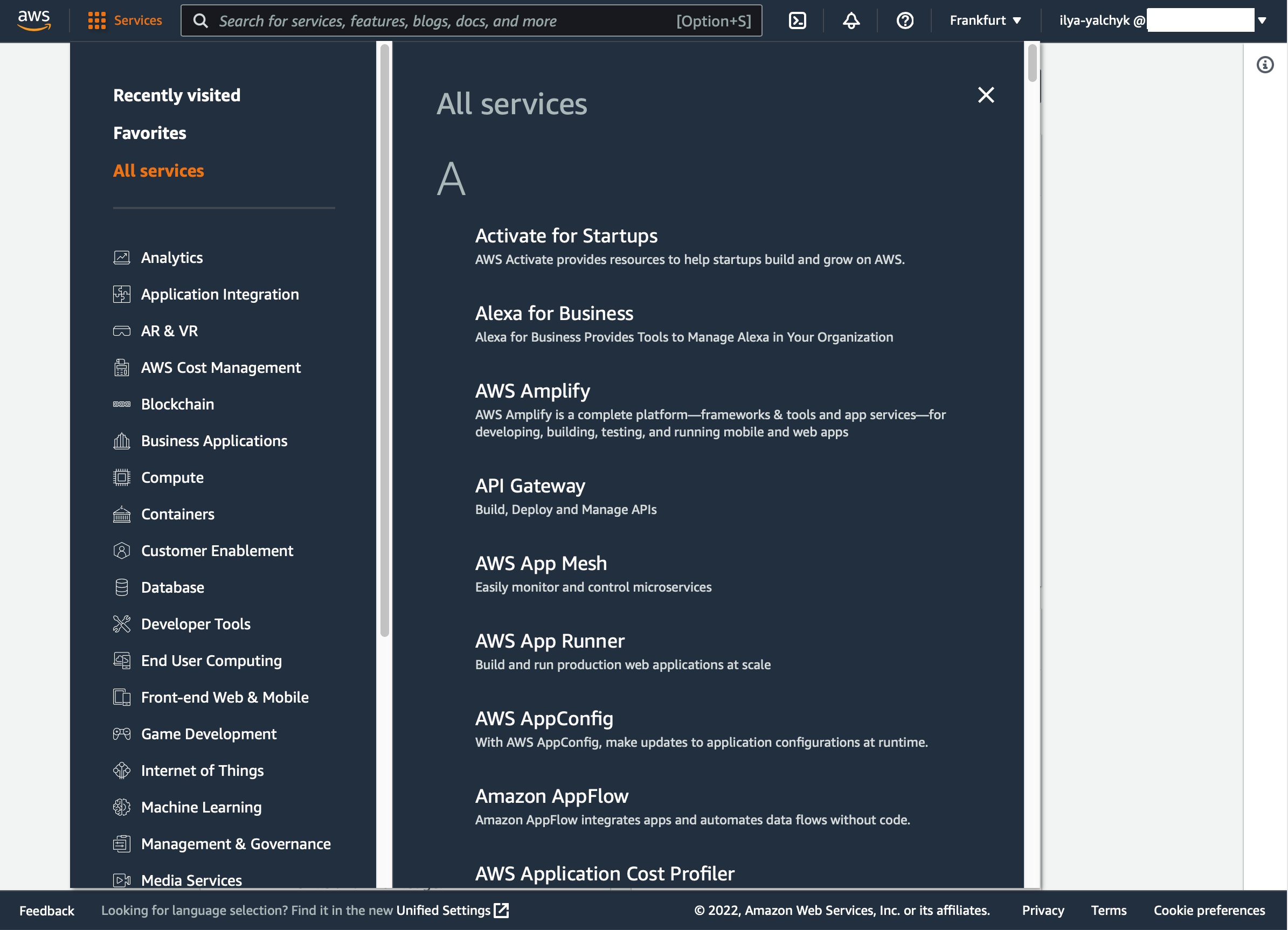
Task: Click the Analytics category icon
Action: pyautogui.click(x=122, y=258)
